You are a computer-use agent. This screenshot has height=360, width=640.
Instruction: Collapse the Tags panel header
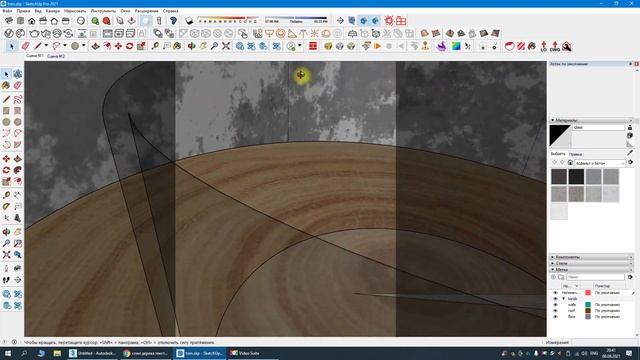click(591, 269)
